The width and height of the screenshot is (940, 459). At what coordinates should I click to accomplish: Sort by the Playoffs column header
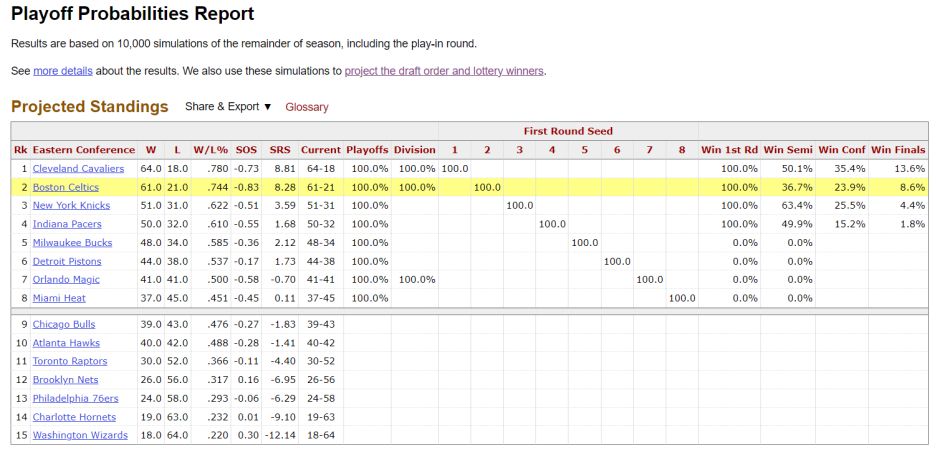point(367,150)
